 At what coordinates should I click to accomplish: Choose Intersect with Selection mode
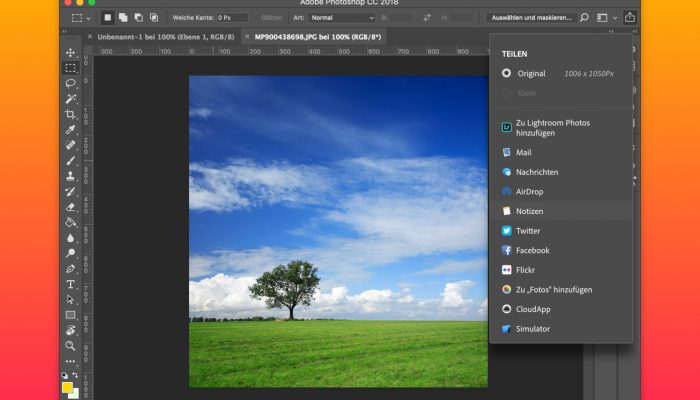[x=154, y=18]
